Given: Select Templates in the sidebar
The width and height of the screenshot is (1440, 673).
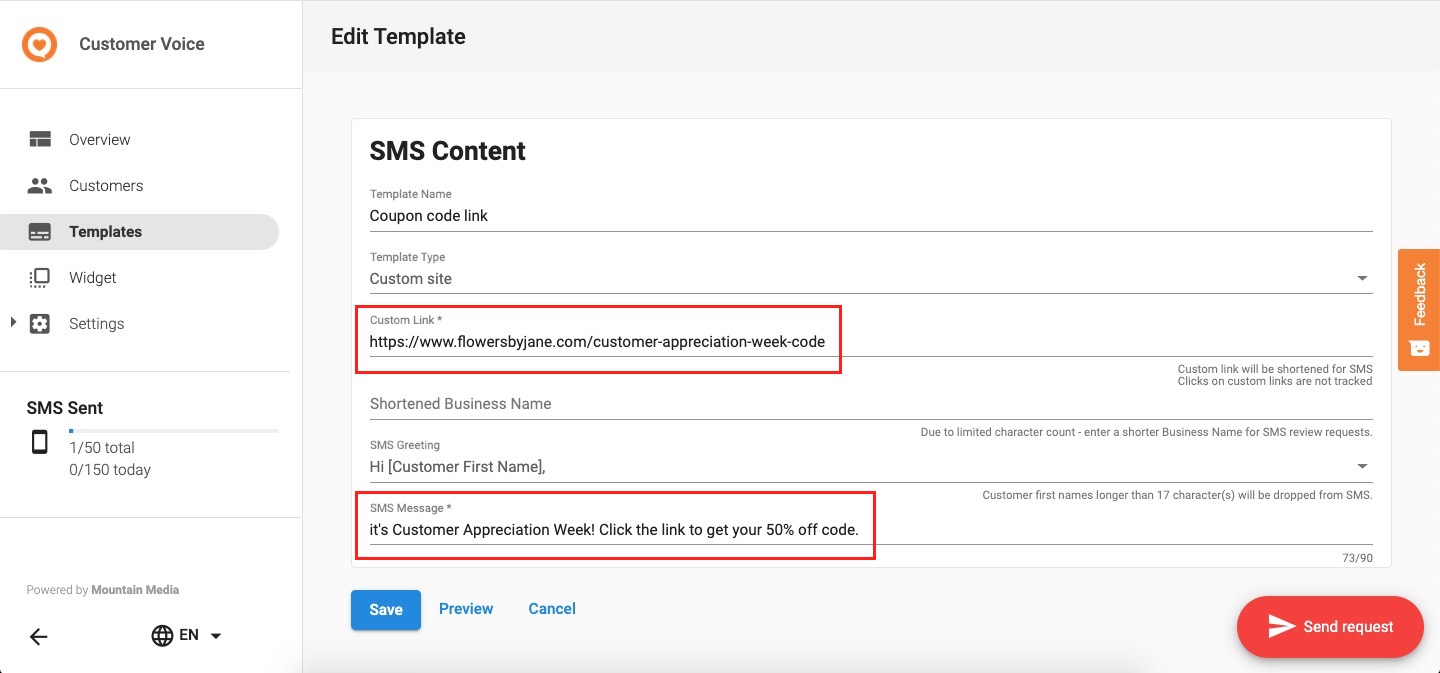Looking at the screenshot, I should 140,232.
